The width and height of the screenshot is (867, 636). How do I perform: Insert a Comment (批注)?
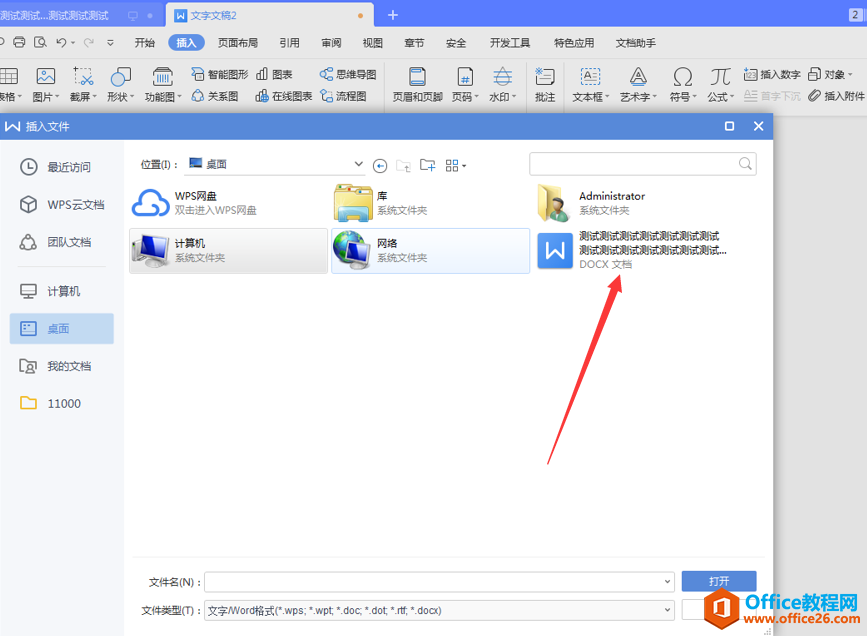point(545,85)
